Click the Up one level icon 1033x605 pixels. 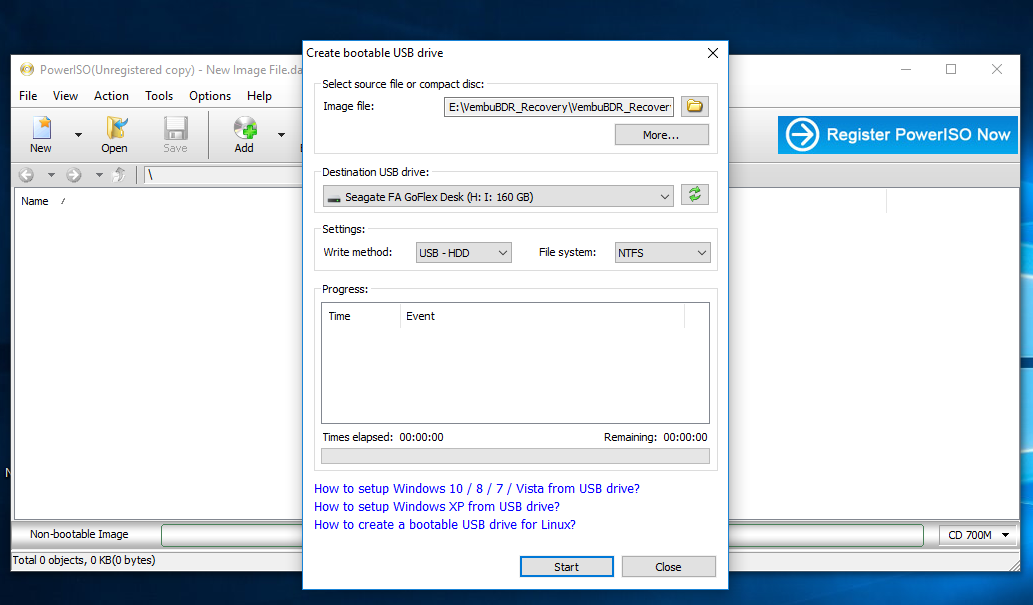pos(119,175)
